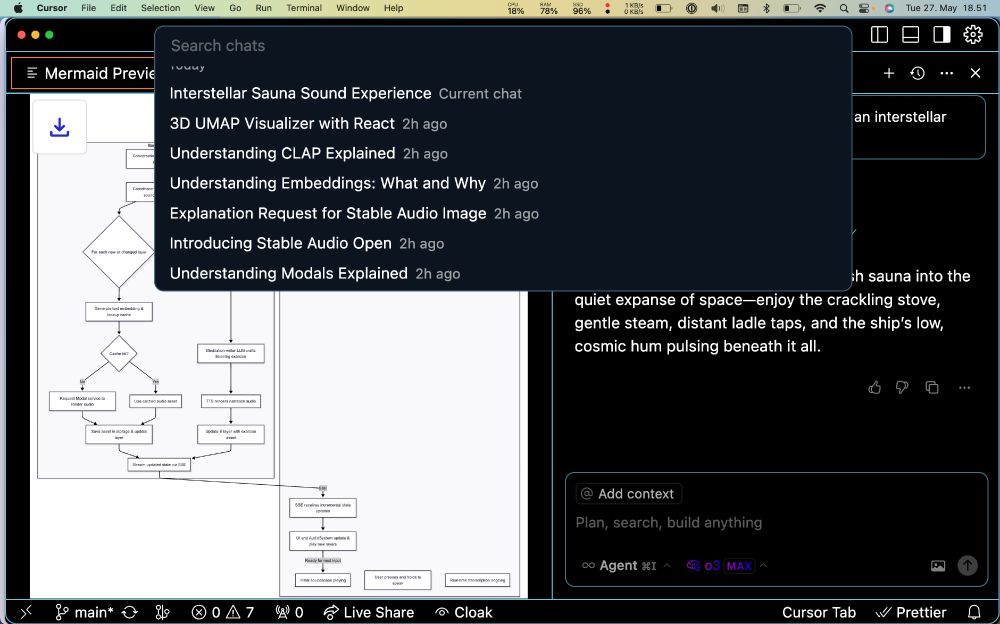
Task: Open the Selection menu
Action: click(x=160, y=8)
